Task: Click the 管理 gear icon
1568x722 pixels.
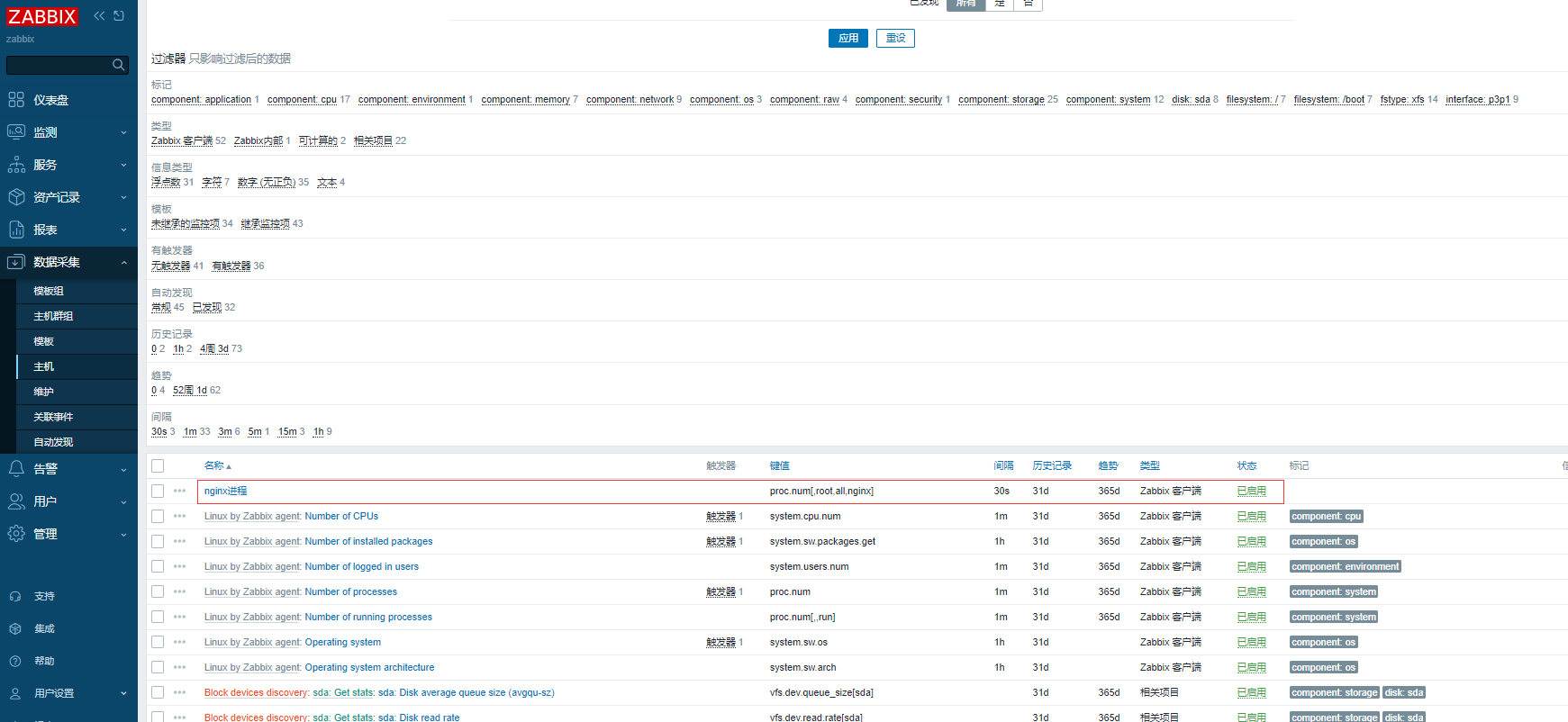Action: tap(16, 534)
